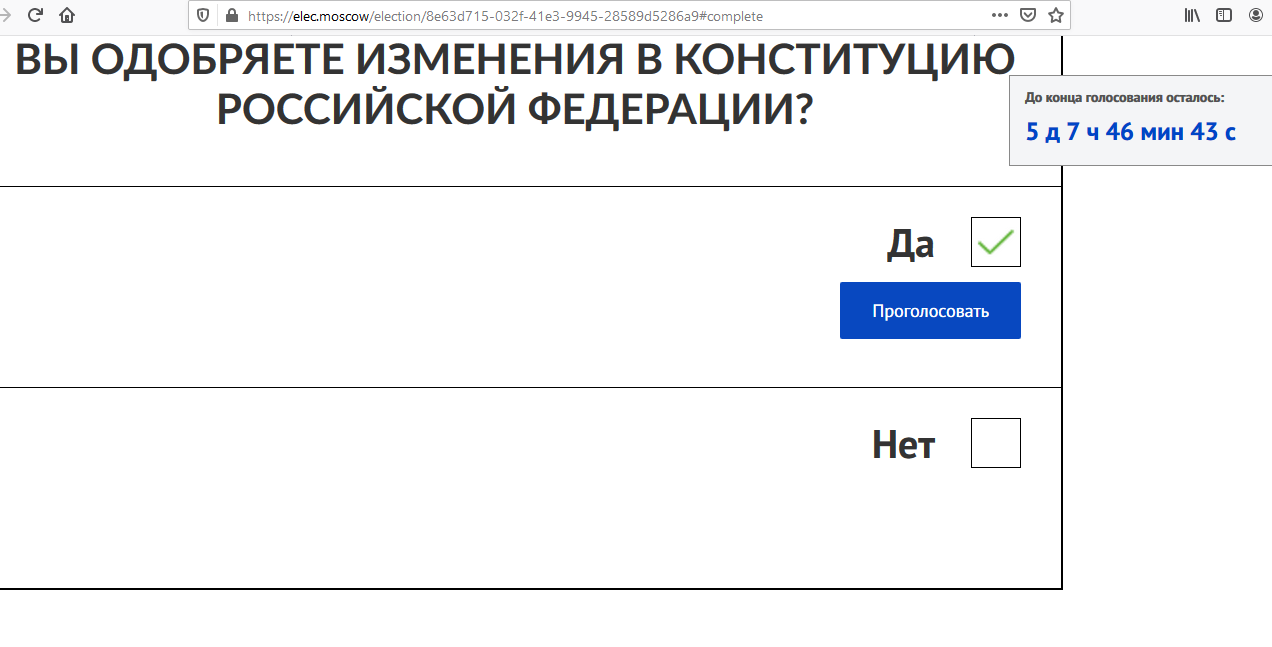Toggle the browser sidebar icon

(x=1224, y=15)
